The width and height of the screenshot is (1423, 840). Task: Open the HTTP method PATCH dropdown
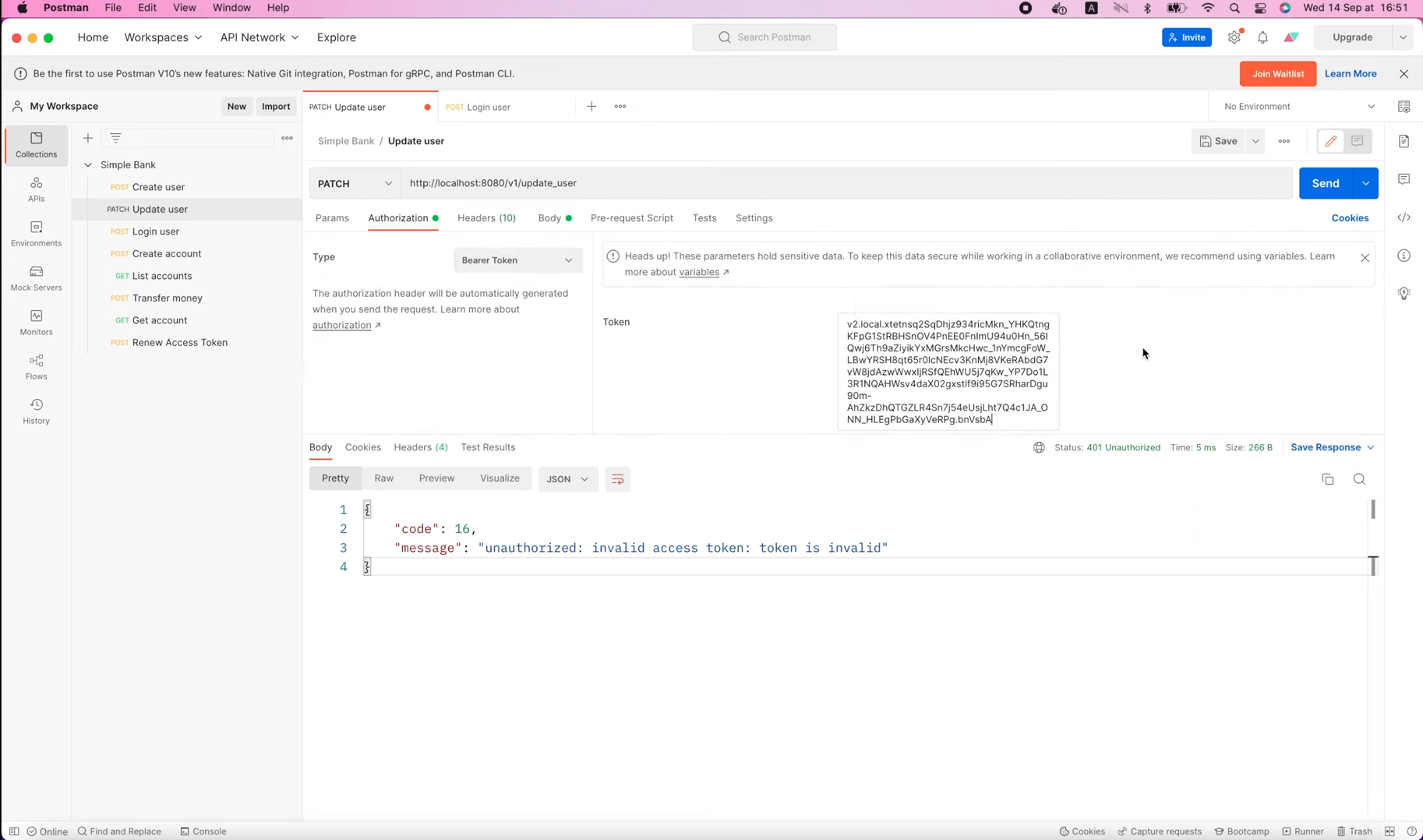tap(355, 183)
